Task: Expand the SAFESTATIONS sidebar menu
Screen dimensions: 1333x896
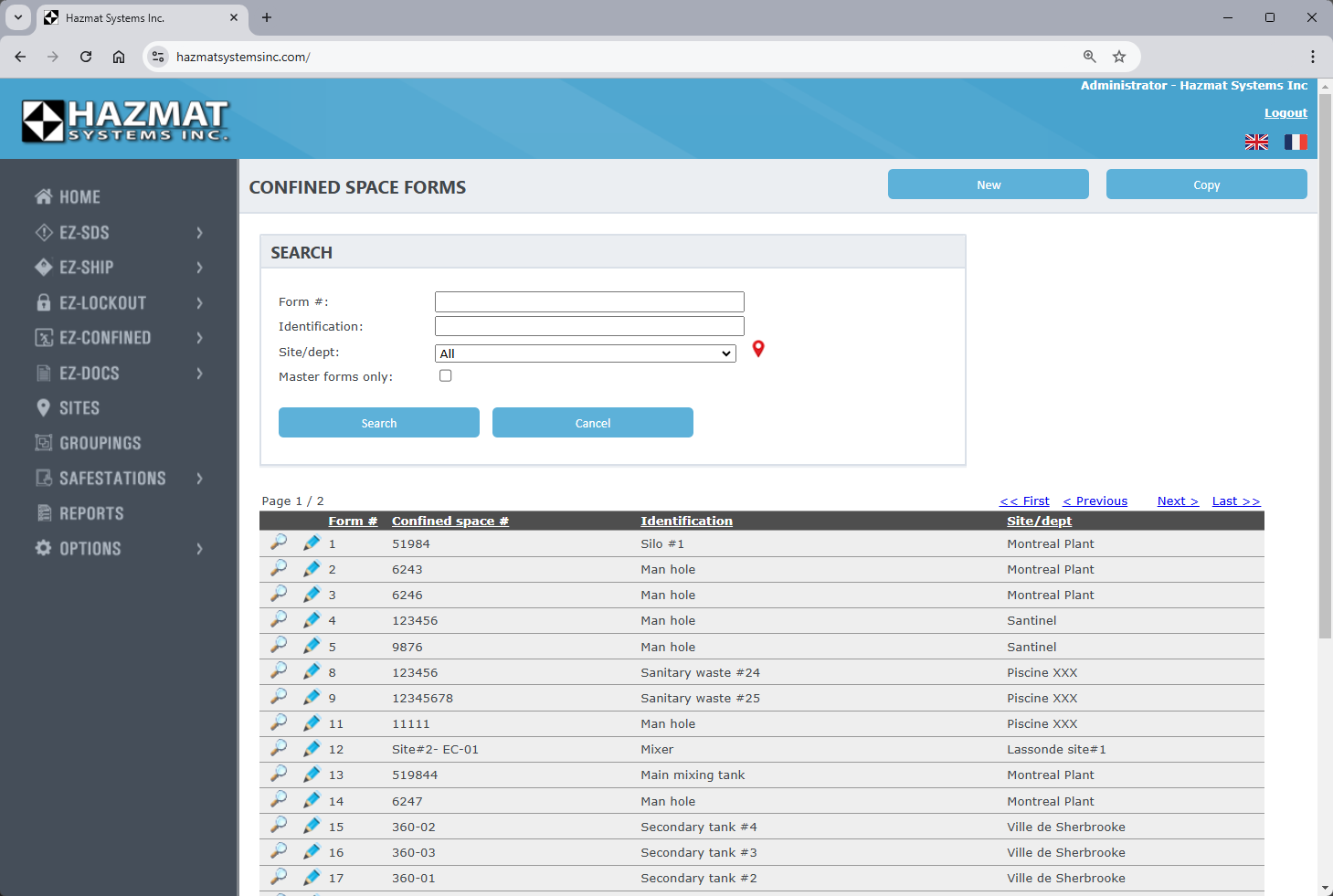Action: coord(119,479)
